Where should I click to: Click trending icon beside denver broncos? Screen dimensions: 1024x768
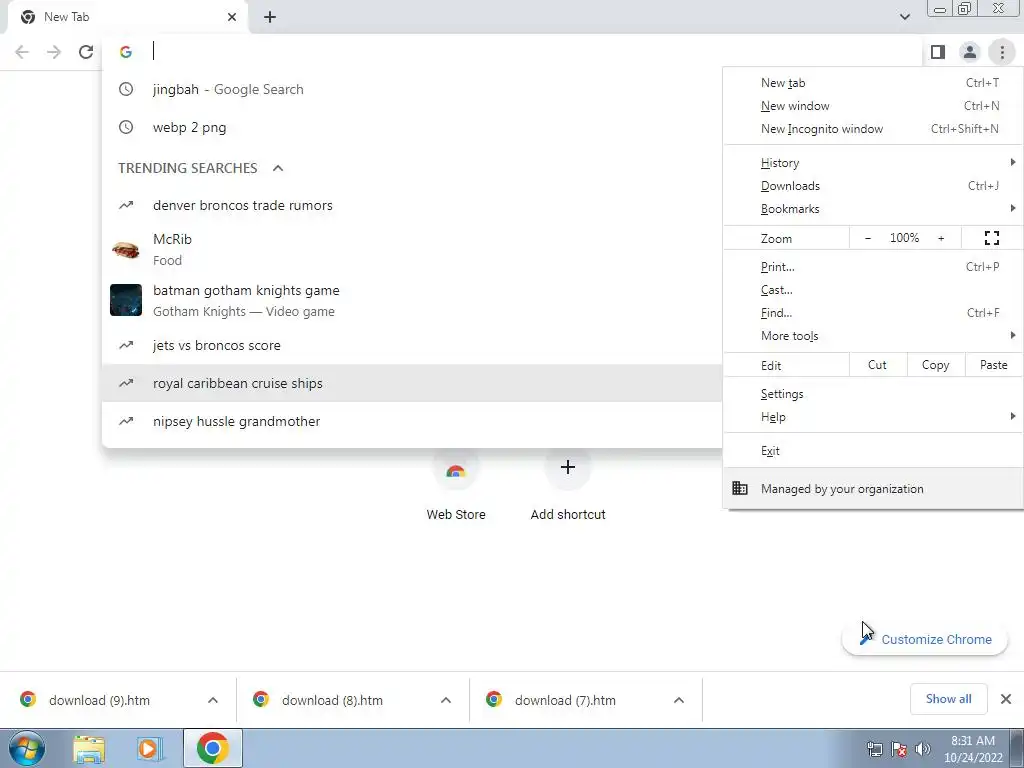point(126,205)
